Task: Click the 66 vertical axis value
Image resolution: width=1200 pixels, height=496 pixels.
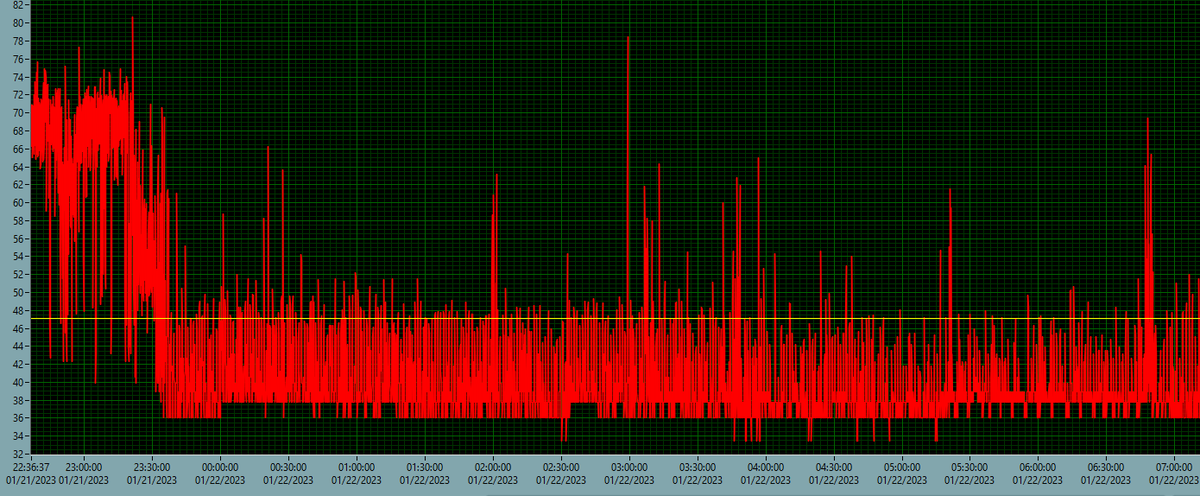Action: point(20,148)
